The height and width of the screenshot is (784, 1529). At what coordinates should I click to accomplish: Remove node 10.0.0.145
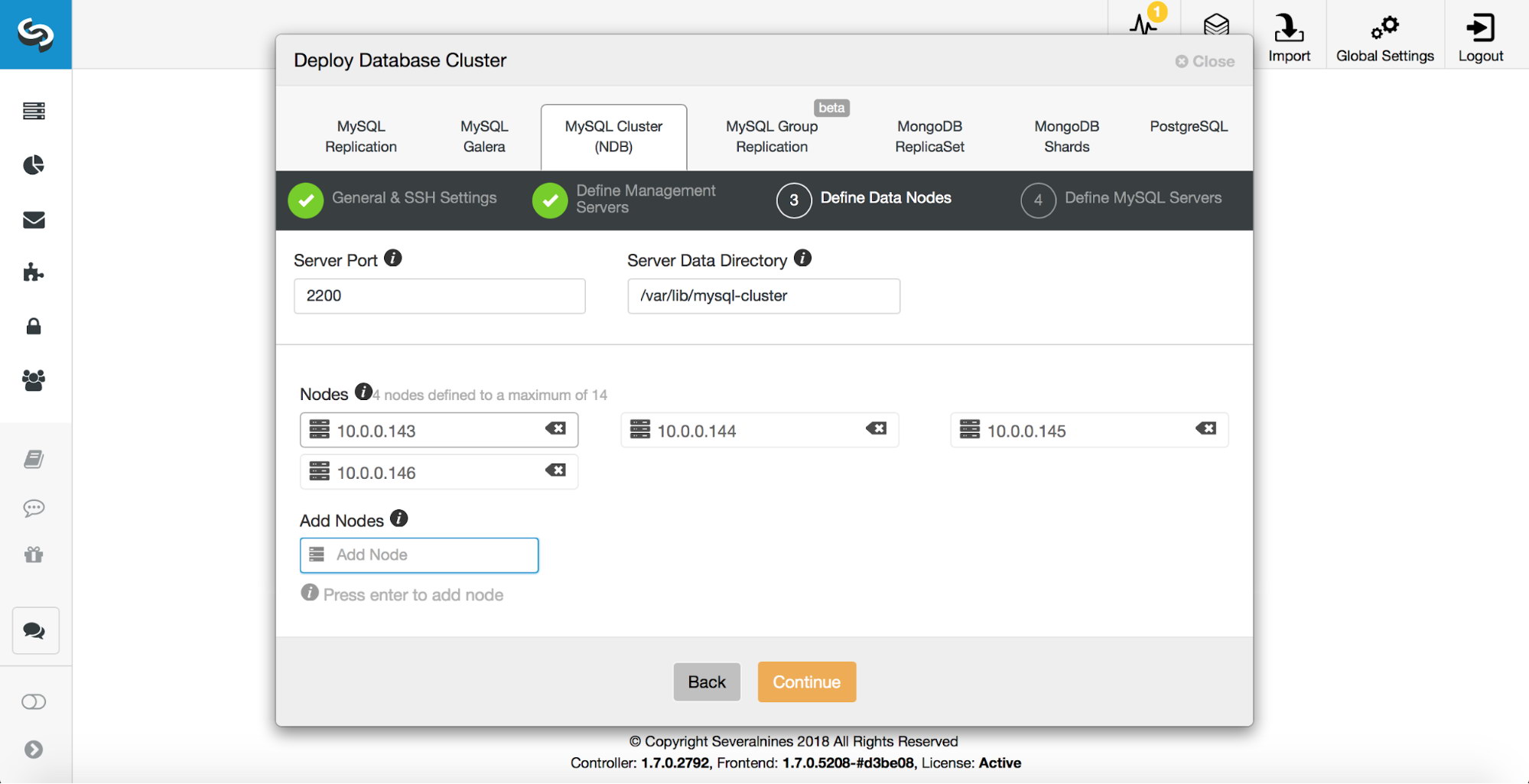[1205, 428]
